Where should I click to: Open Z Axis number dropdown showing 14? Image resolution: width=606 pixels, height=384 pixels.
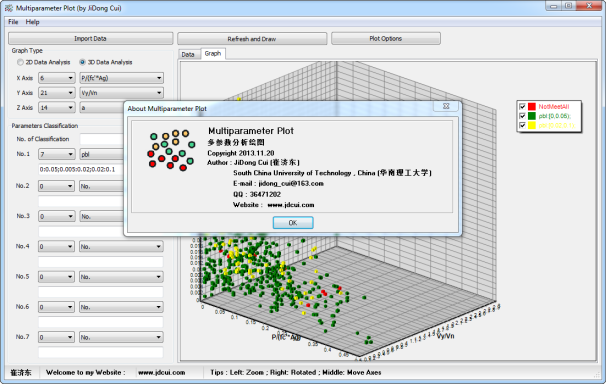tap(56, 108)
